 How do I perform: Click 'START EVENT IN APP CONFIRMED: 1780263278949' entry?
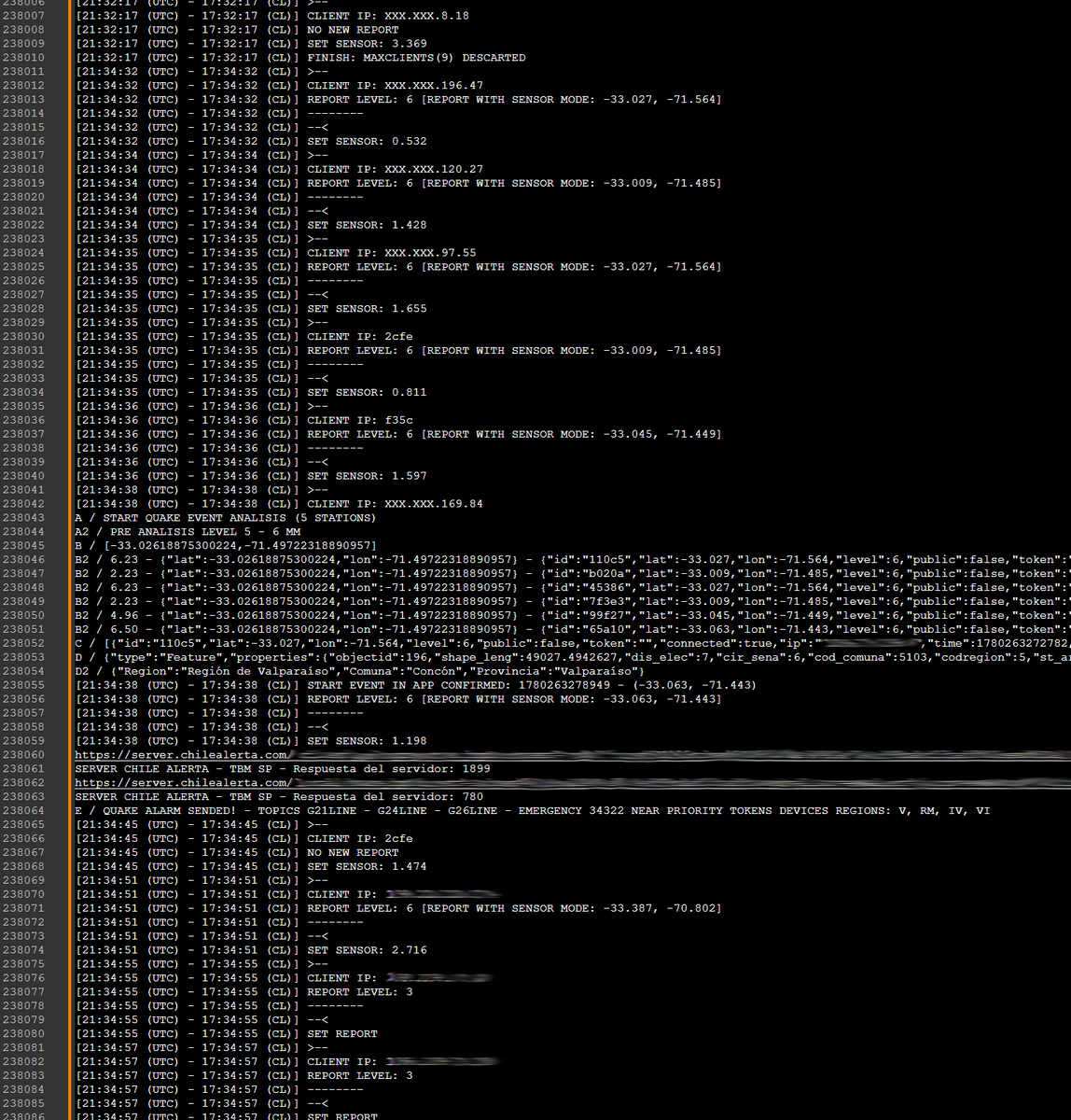pyautogui.click(x=532, y=685)
